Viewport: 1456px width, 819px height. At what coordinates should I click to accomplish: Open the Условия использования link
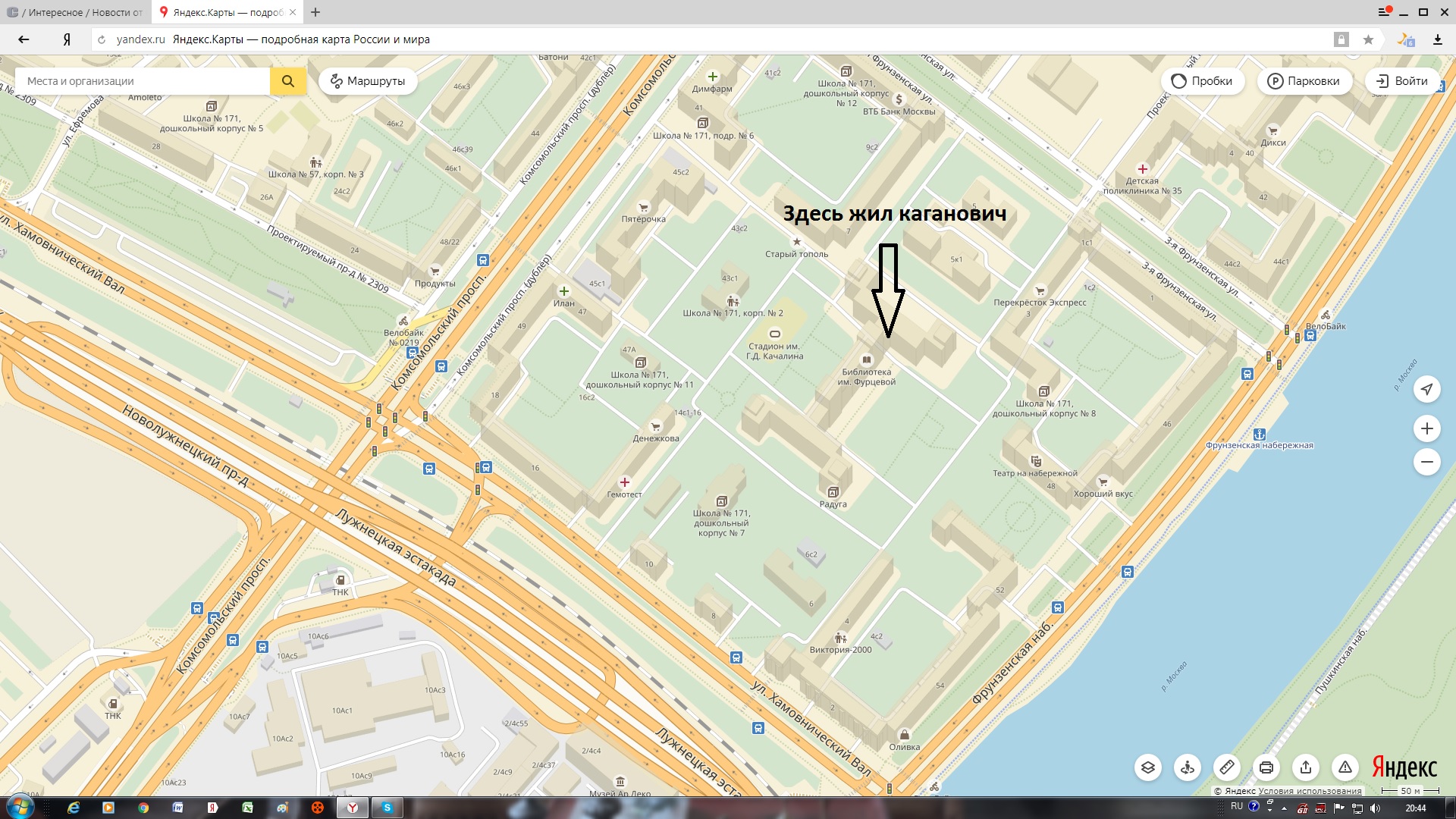tap(1310, 791)
